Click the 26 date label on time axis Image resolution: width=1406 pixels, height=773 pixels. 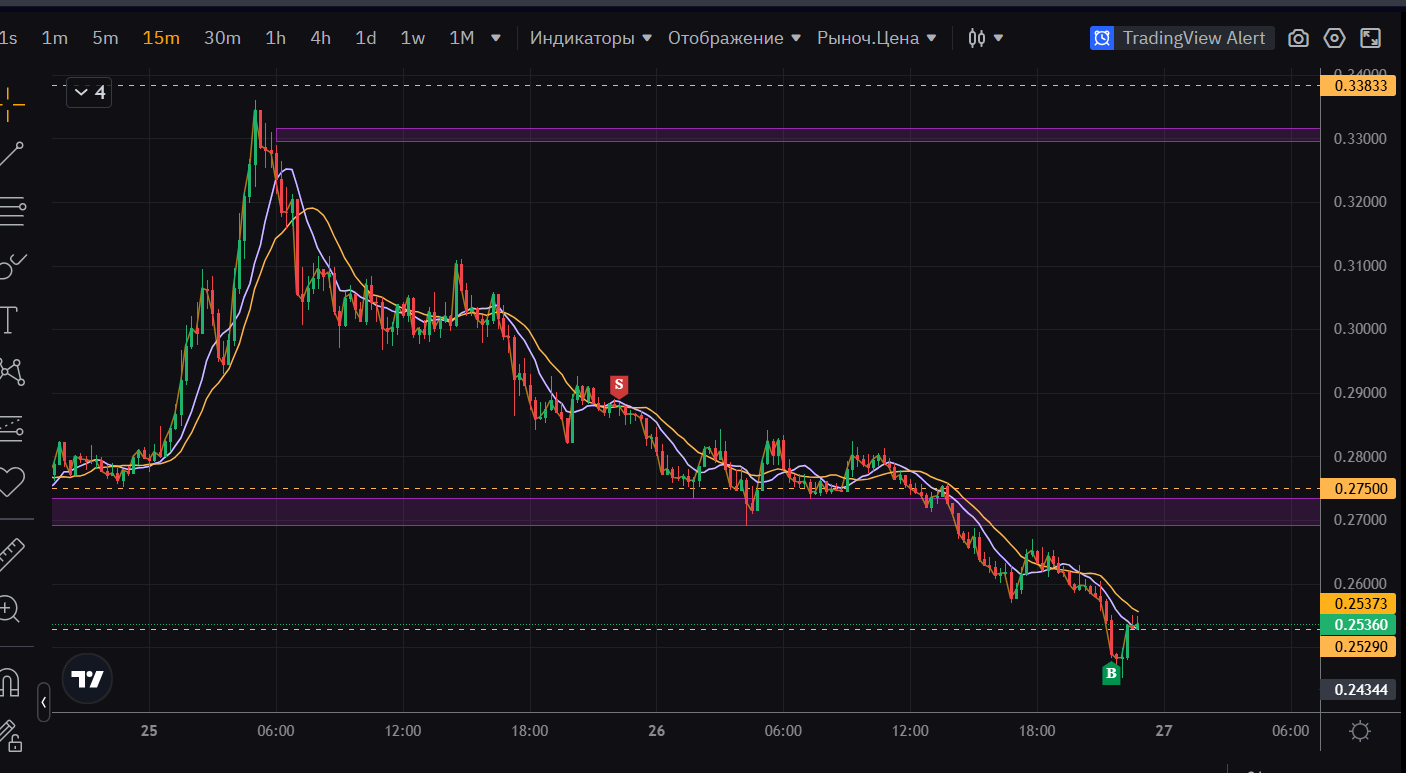pos(656,731)
